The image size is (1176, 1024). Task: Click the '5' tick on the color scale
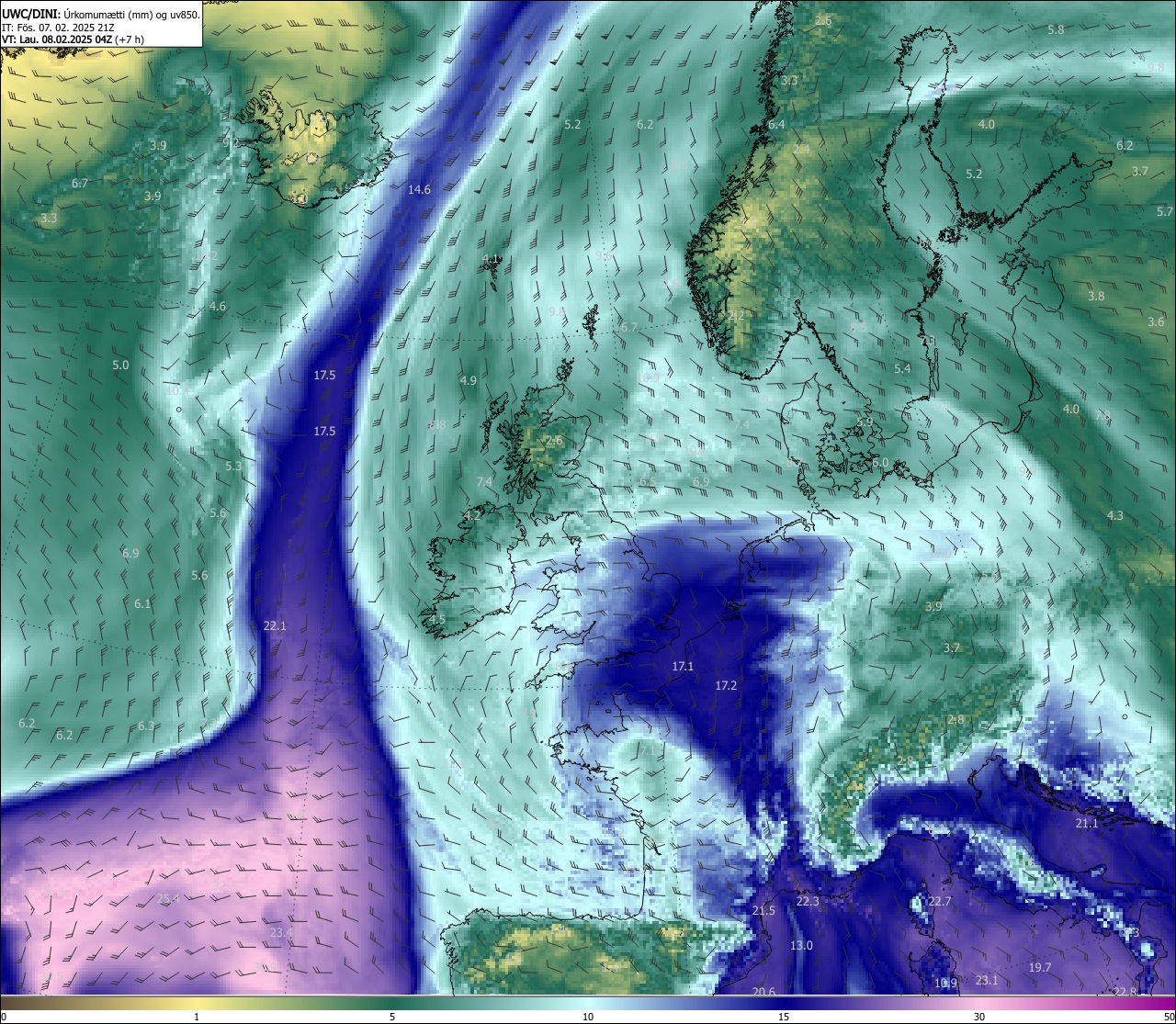[x=392, y=1017]
